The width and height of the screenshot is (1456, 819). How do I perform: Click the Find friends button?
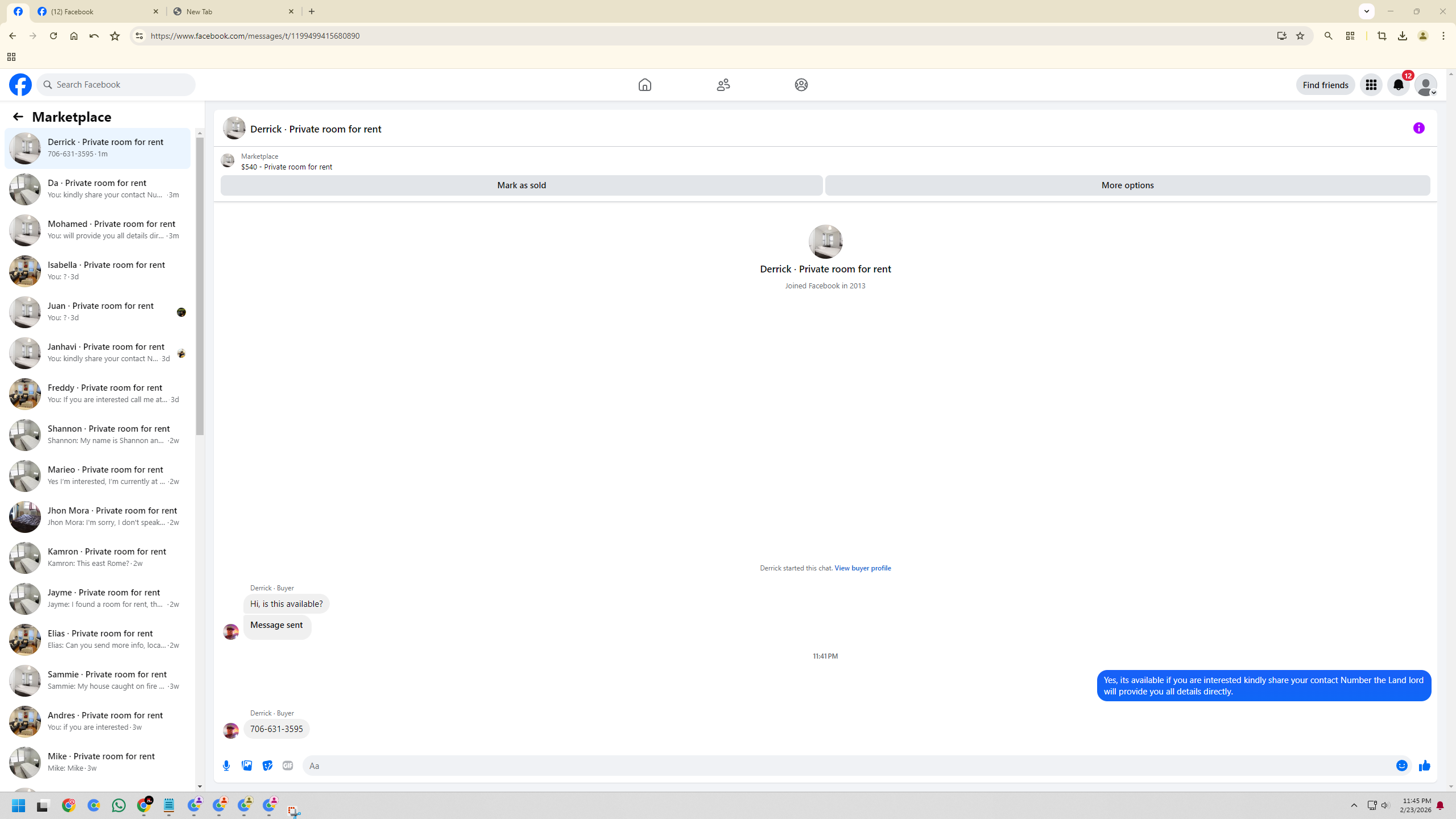[x=1325, y=85]
